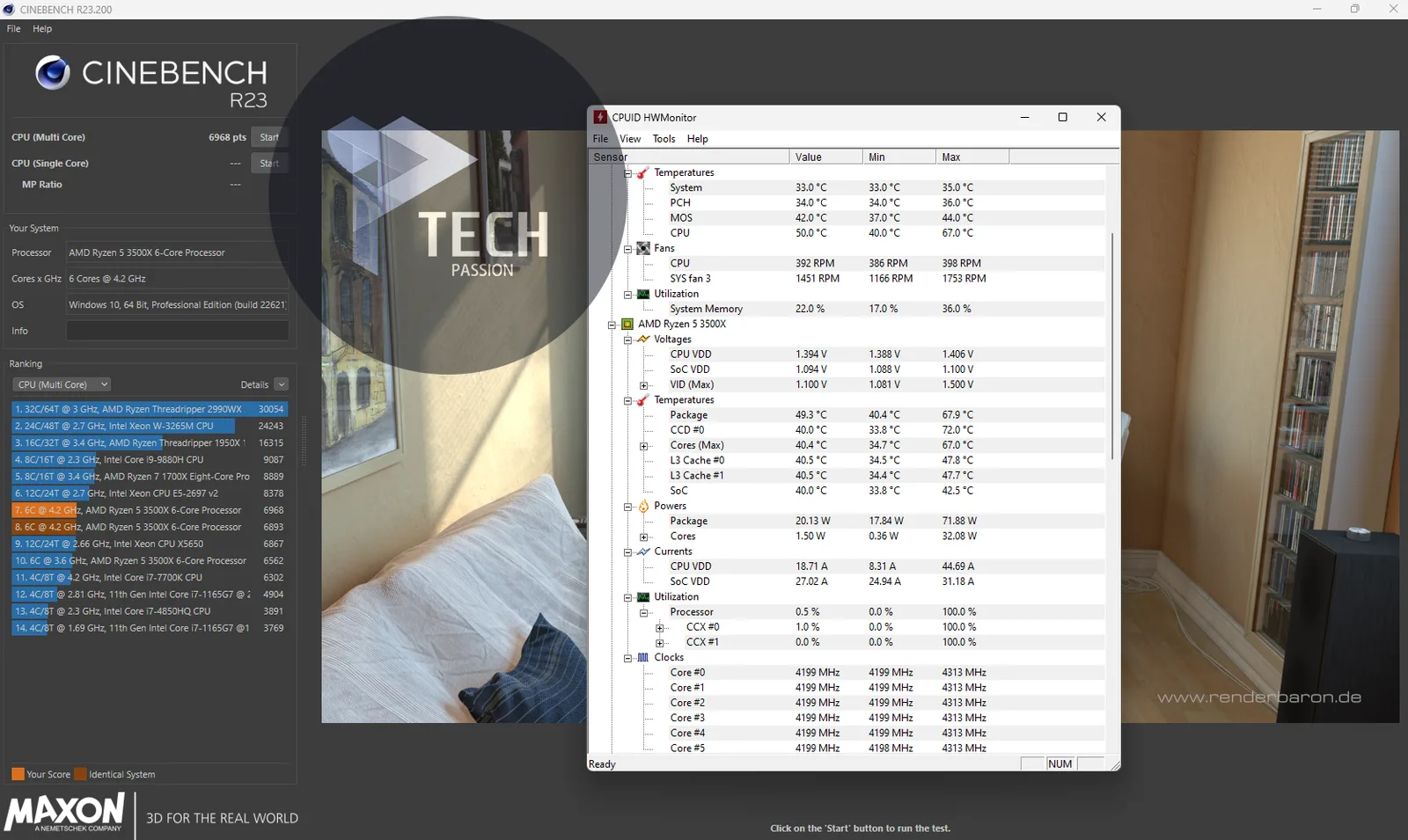Image resolution: width=1408 pixels, height=840 pixels.
Task: Click the HWMonitor vertical scrollbar
Action: click(x=1112, y=346)
